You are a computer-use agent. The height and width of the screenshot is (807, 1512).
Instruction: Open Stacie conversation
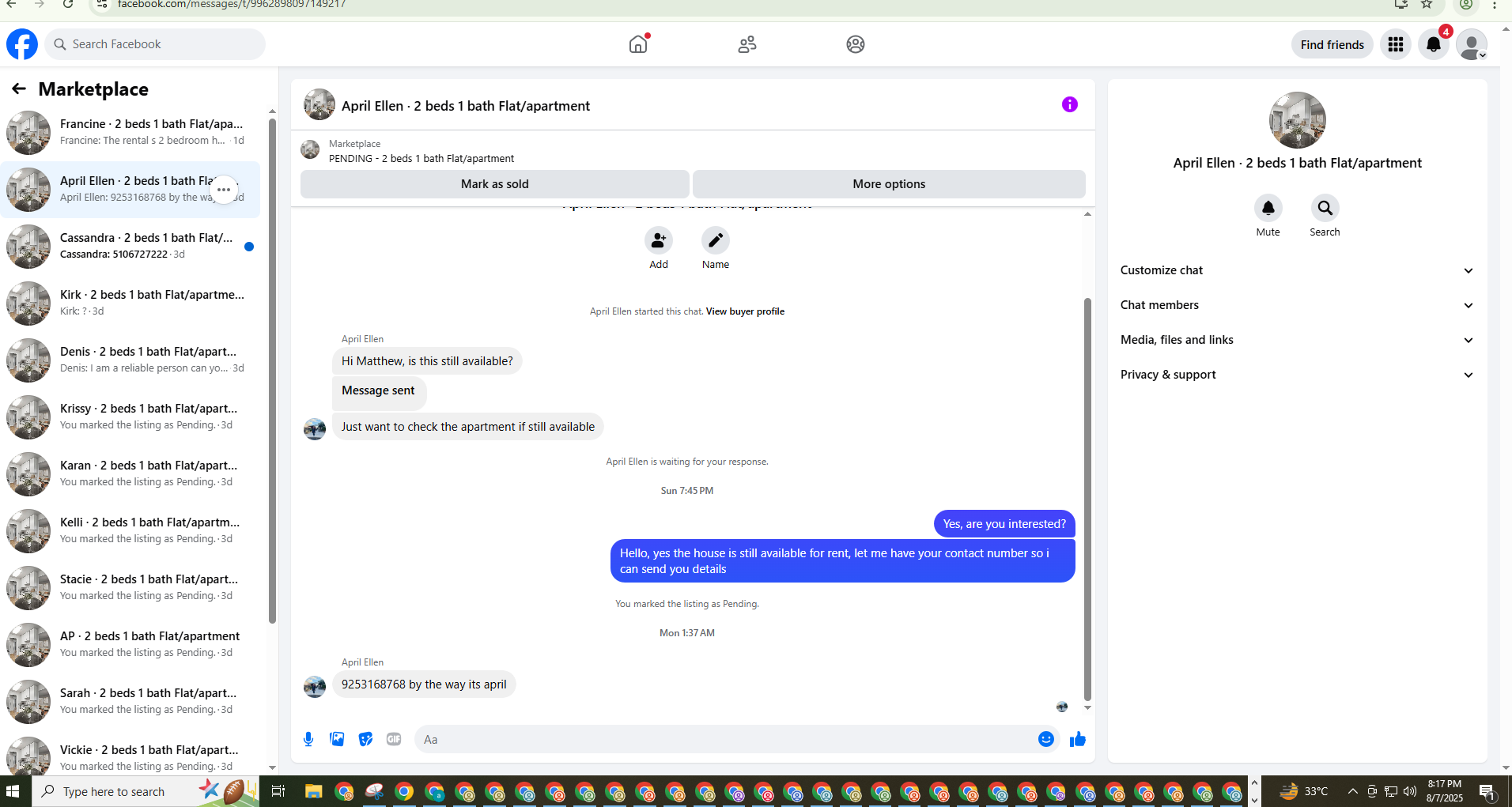[x=130, y=588]
